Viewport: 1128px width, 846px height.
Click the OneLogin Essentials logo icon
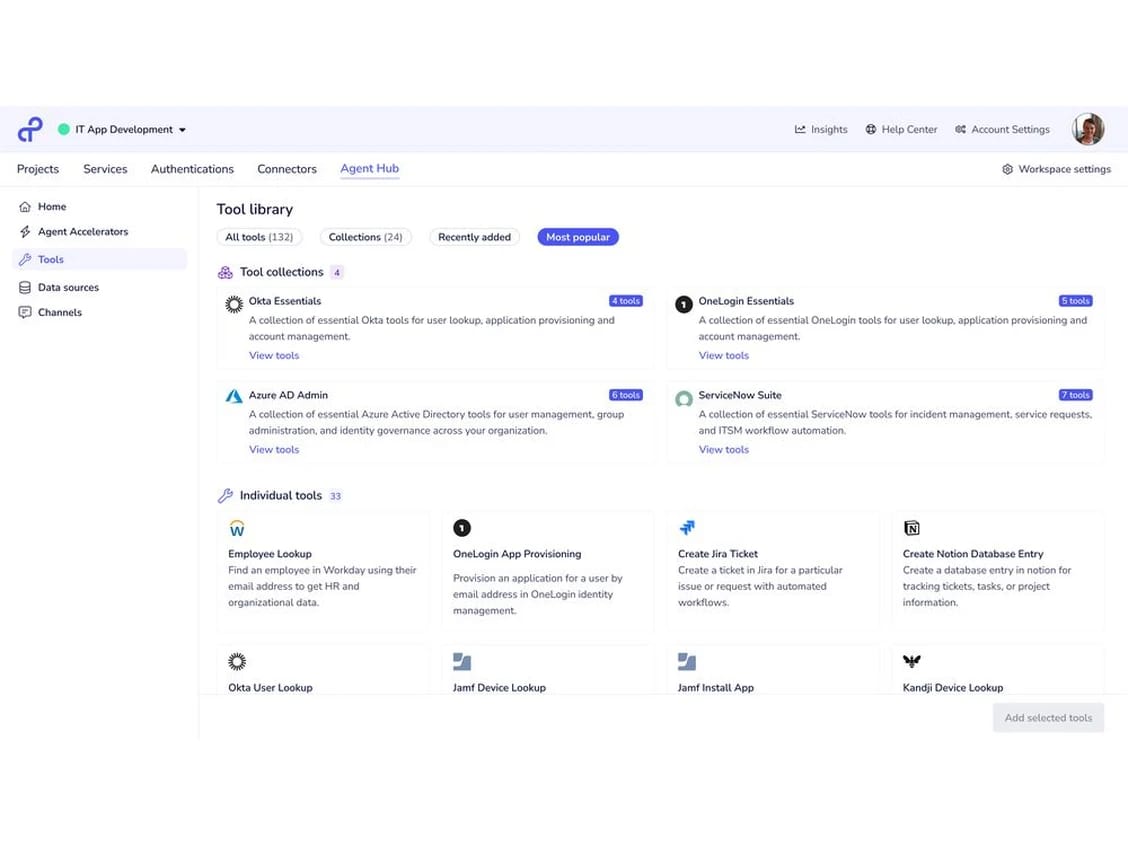coord(683,304)
